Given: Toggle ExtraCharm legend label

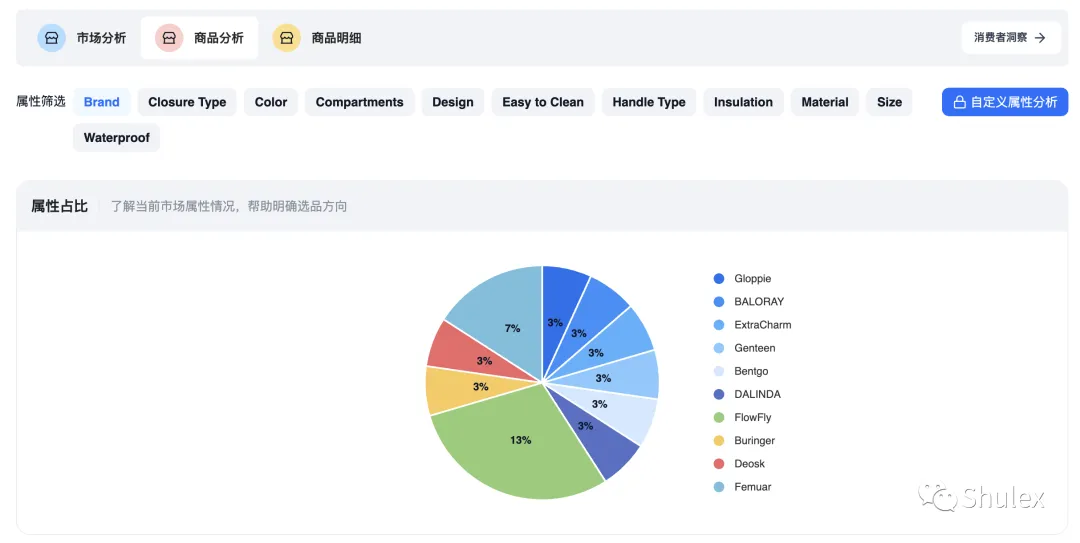Looking at the screenshot, I should [x=762, y=325].
